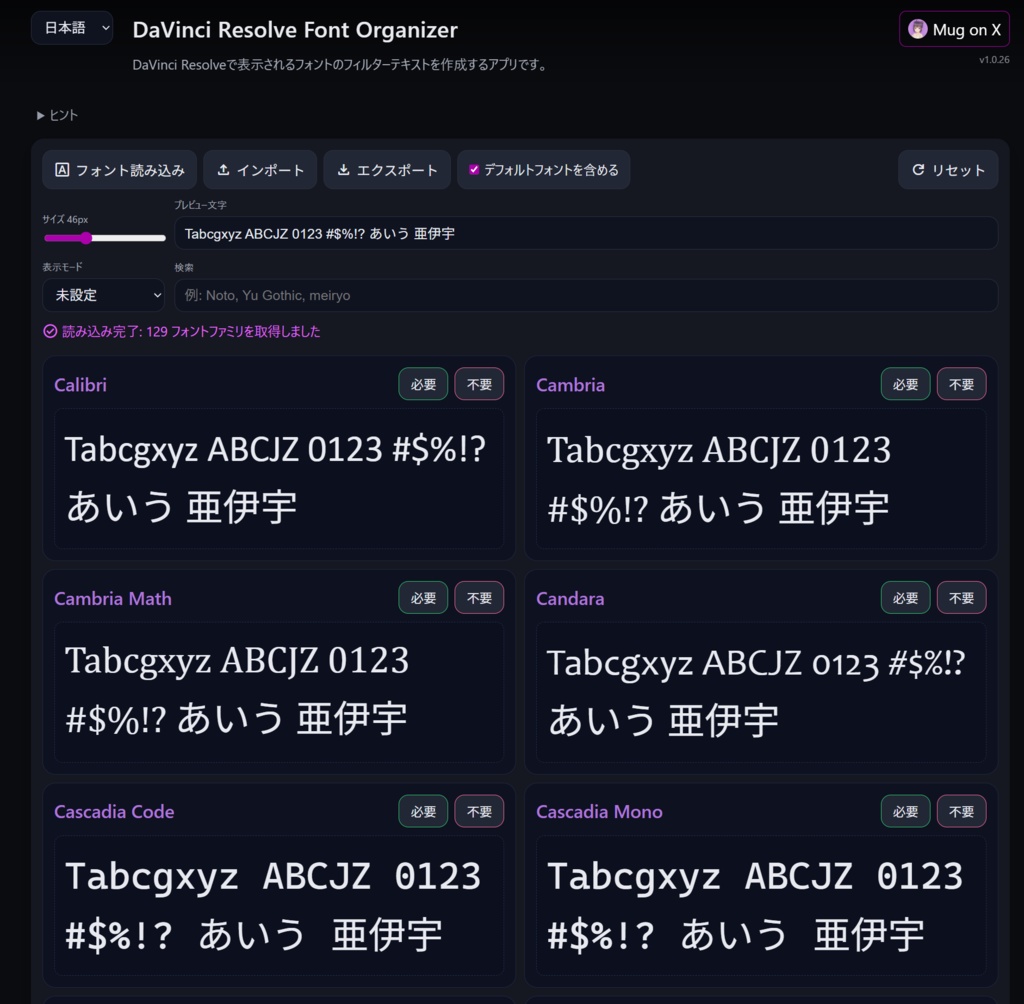The width and height of the screenshot is (1024, 1004).
Task: Mark Calibri as 必要
Action: [x=423, y=384]
